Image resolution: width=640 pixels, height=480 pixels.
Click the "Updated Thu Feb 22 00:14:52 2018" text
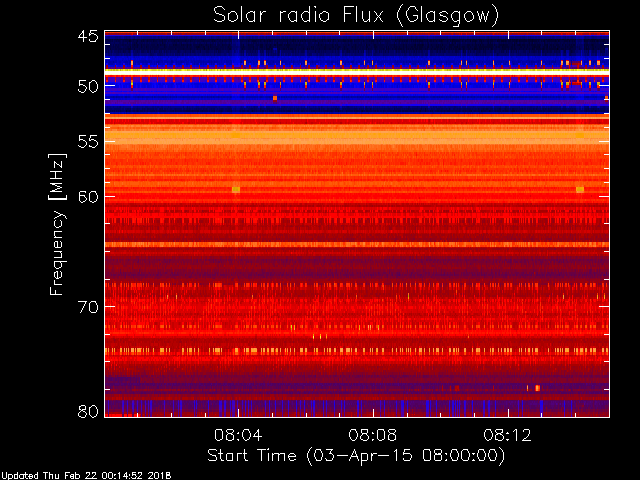click(x=86, y=476)
